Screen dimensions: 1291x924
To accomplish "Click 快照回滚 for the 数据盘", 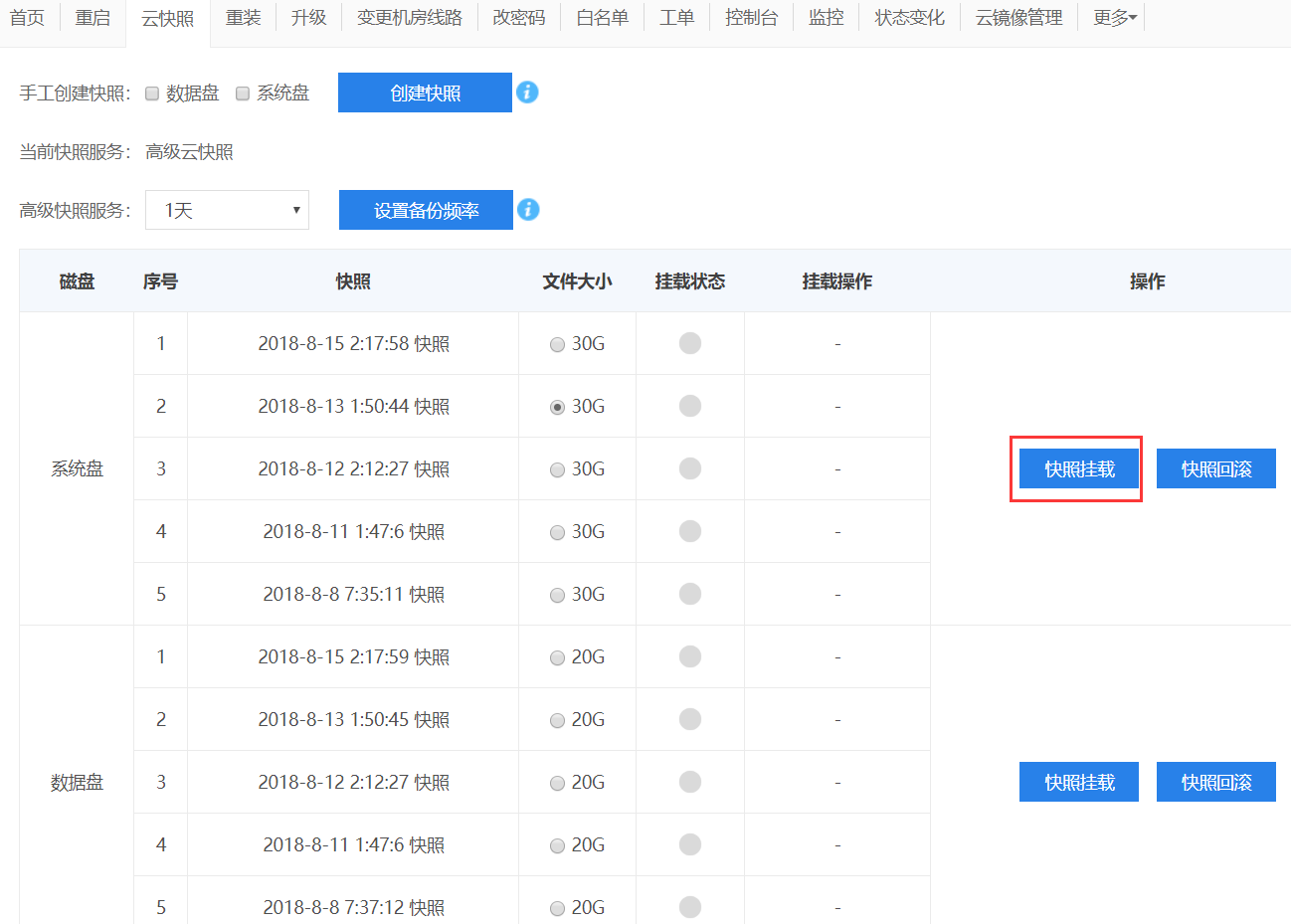I will 1215,782.
